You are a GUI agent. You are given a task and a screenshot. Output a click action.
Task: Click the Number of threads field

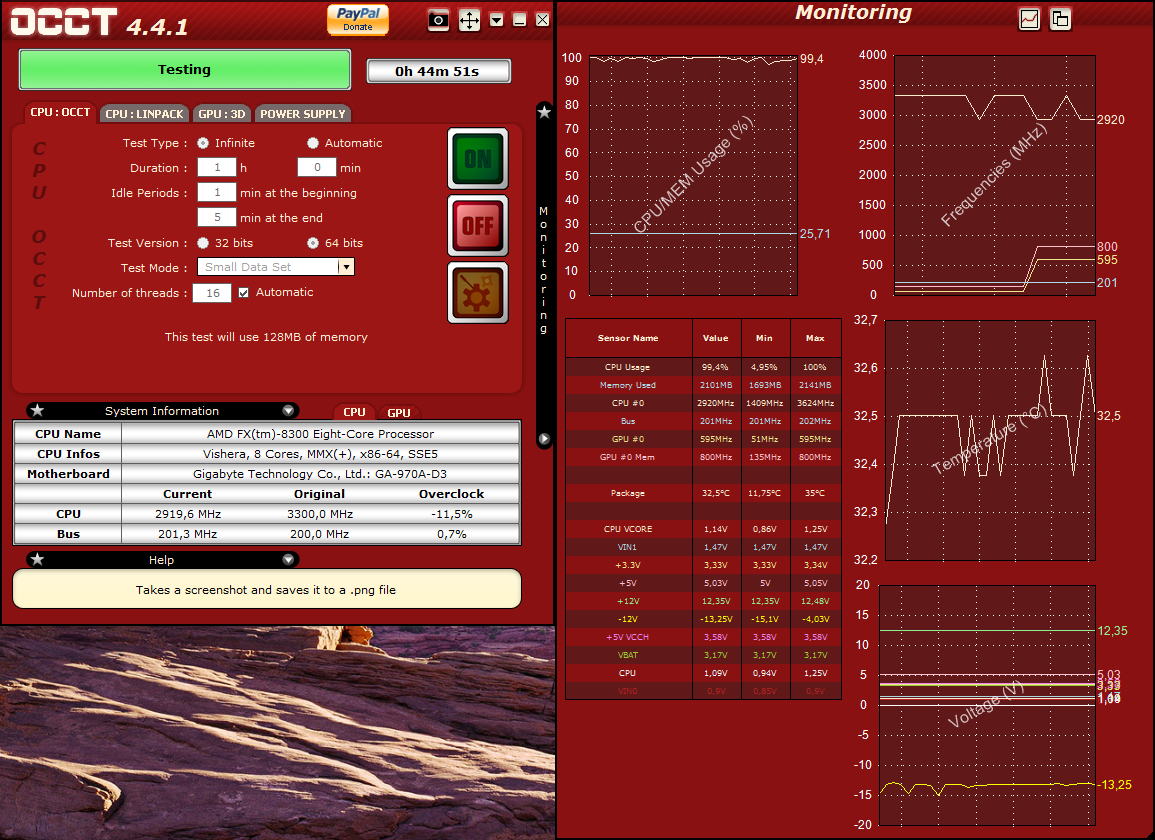tap(212, 293)
